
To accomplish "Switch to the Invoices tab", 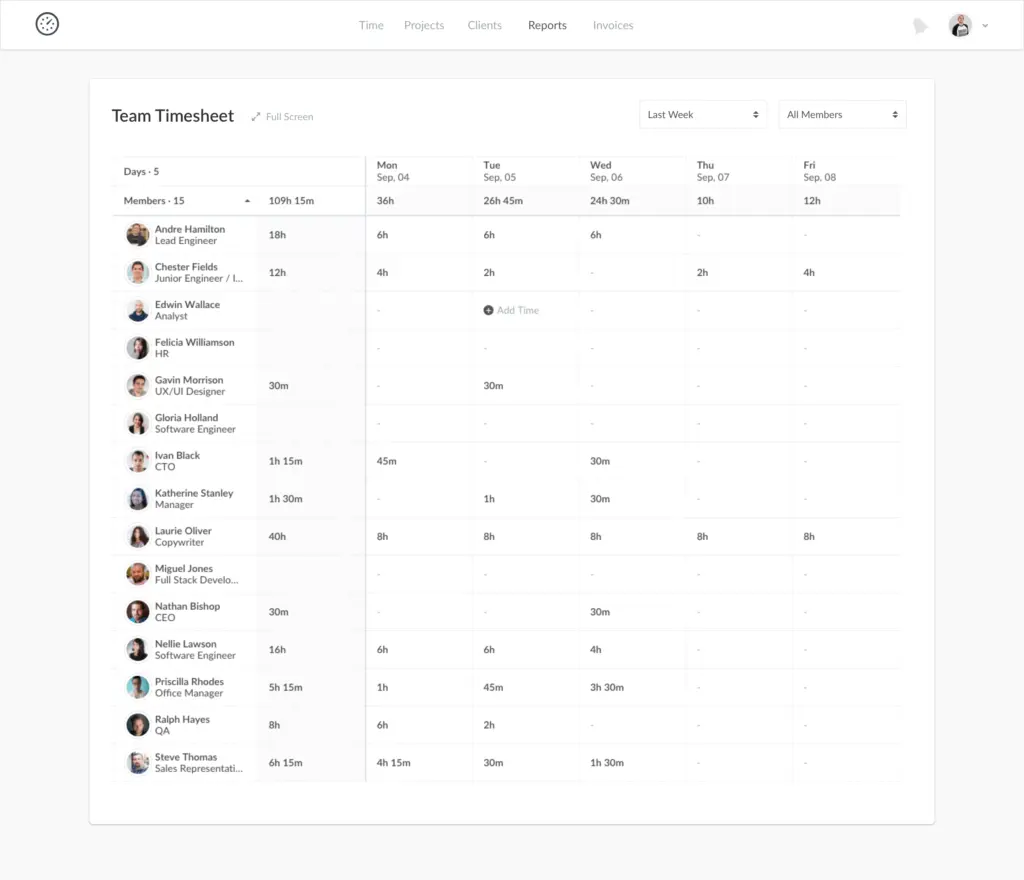I will [613, 25].
